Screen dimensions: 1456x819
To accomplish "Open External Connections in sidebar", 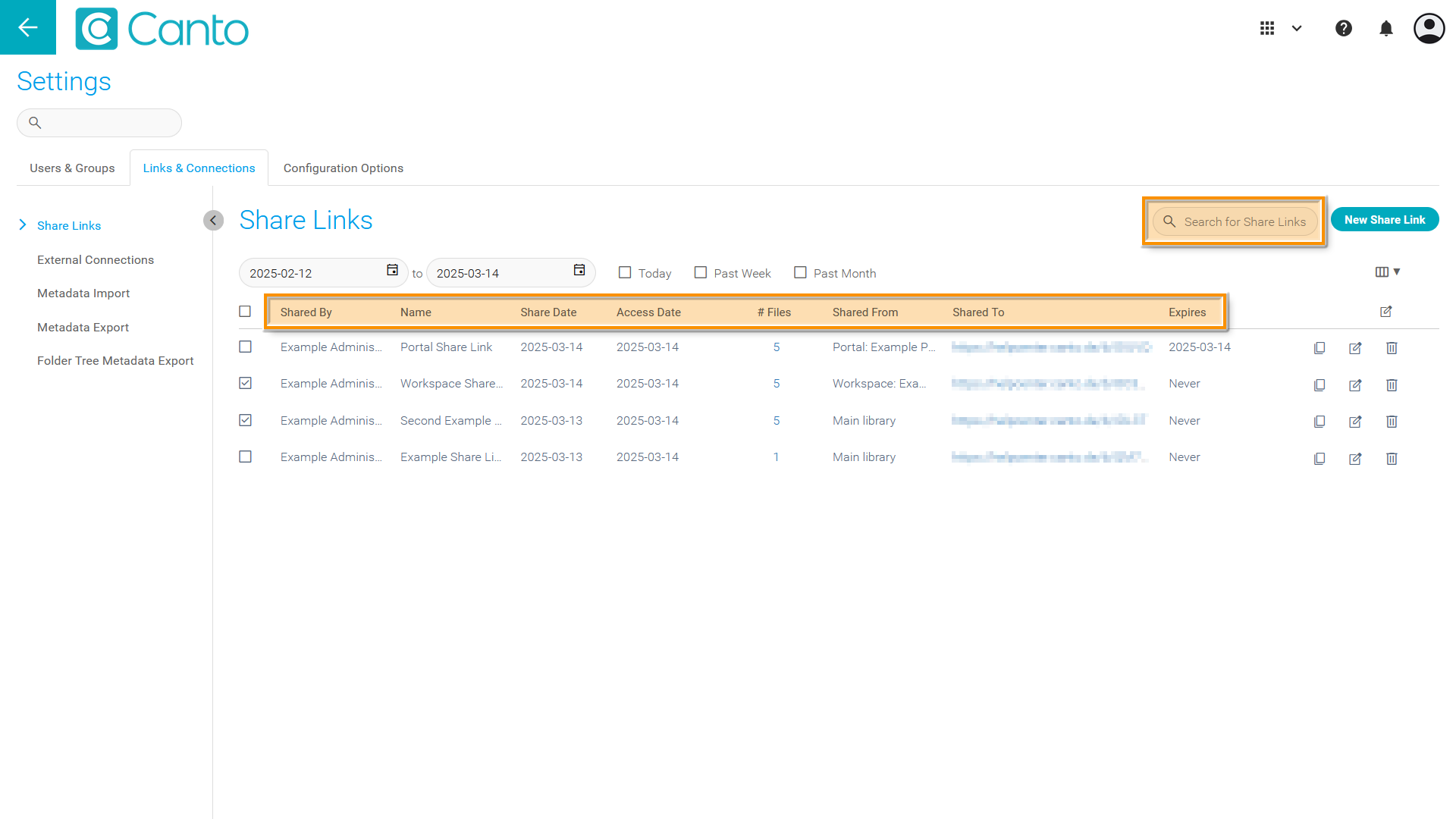I will pos(96,260).
